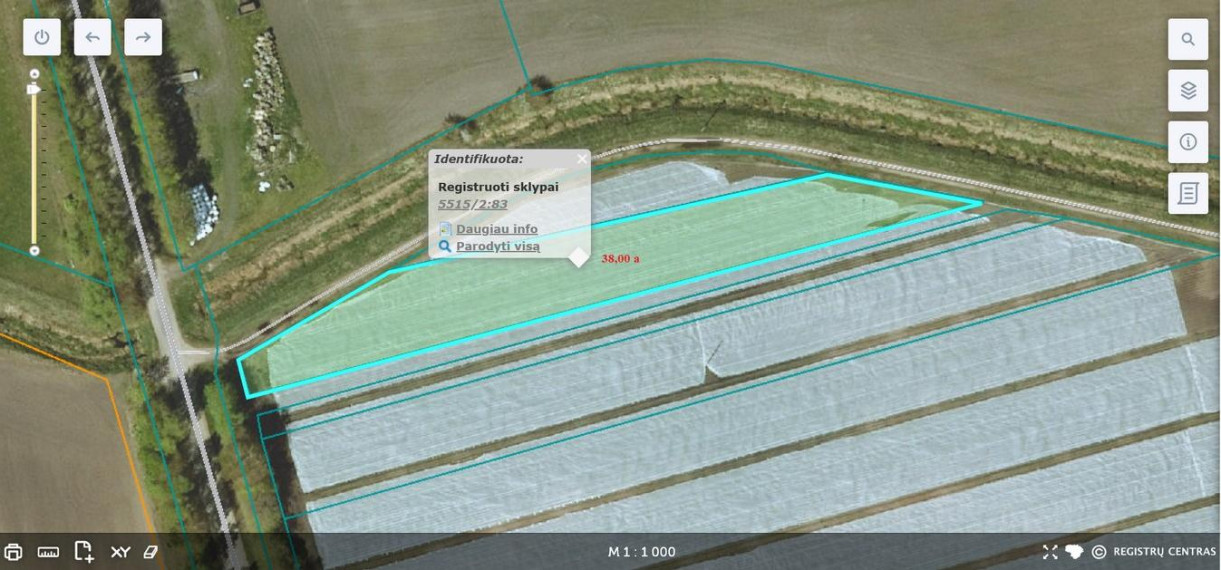Click the Lithuania map extent icon
1221x570 pixels.
pos(1075,552)
